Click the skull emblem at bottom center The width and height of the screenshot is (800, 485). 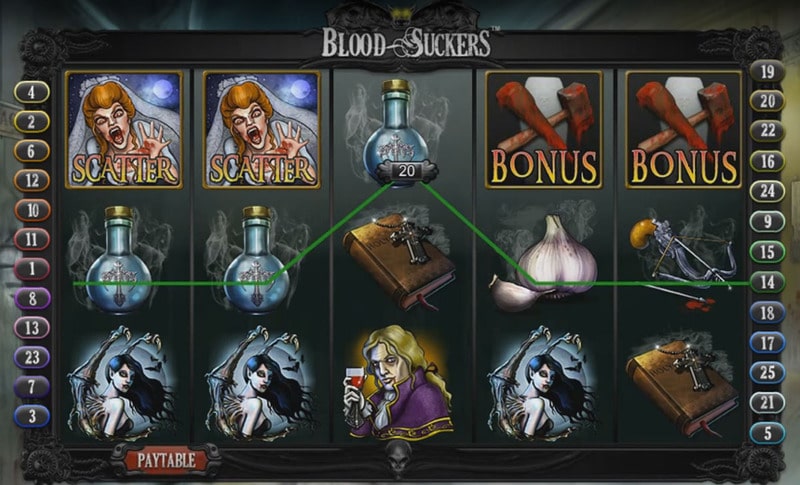[x=399, y=459]
